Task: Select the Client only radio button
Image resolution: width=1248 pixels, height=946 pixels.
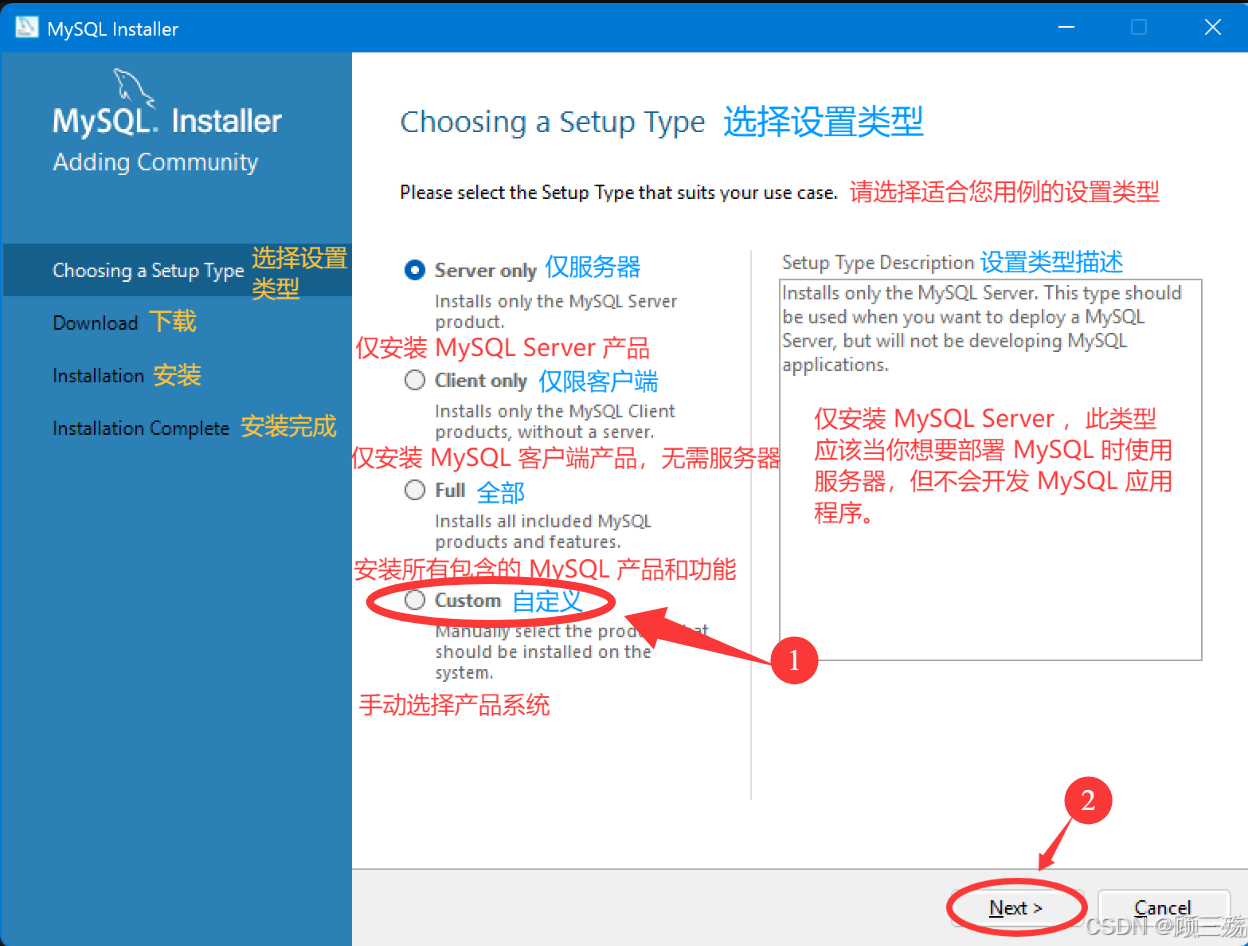Action: click(415, 380)
